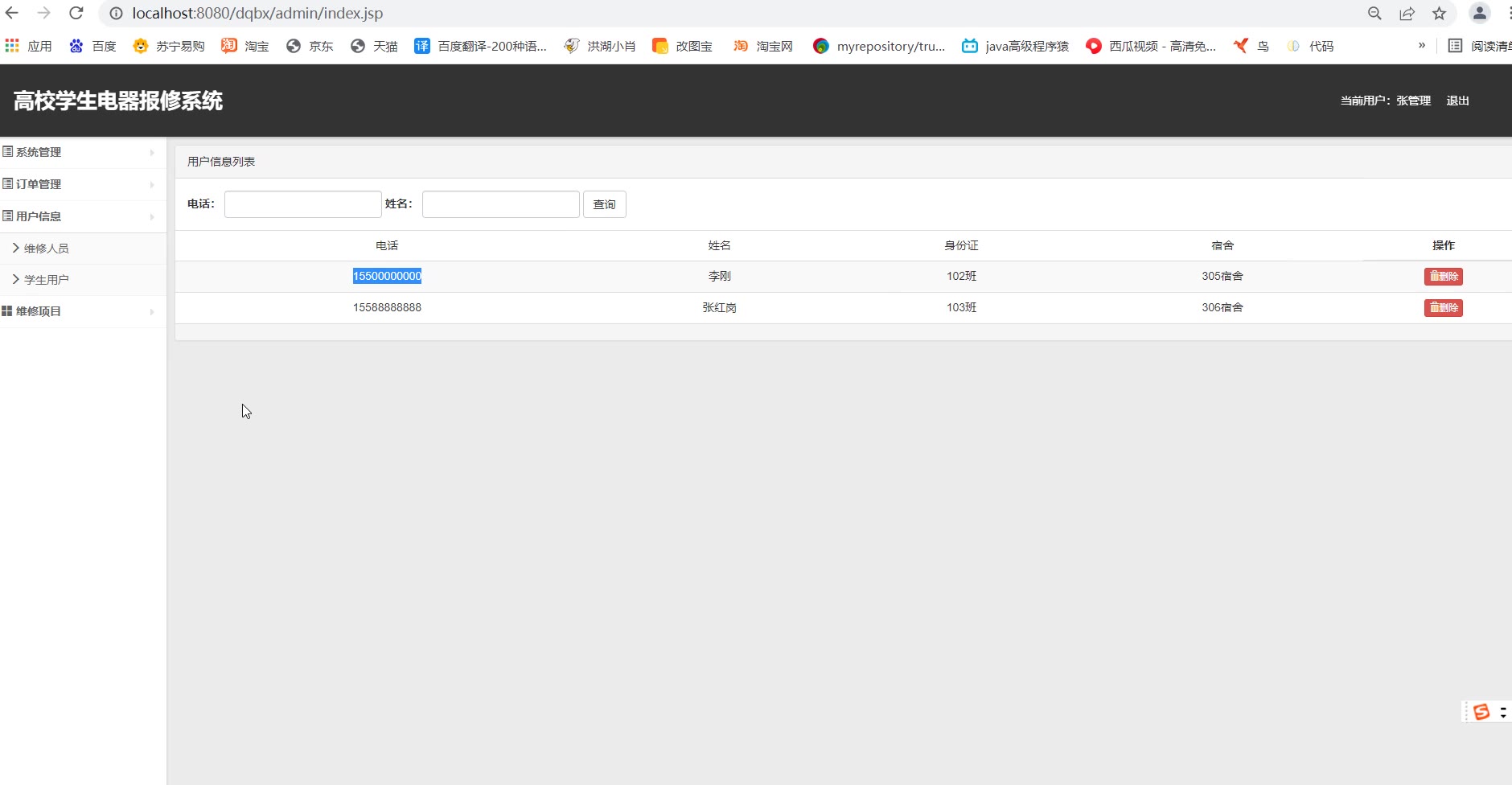Open the 苏宁易购 bookmark
Viewport: 1512px width, 785px height.
coord(168,46)
